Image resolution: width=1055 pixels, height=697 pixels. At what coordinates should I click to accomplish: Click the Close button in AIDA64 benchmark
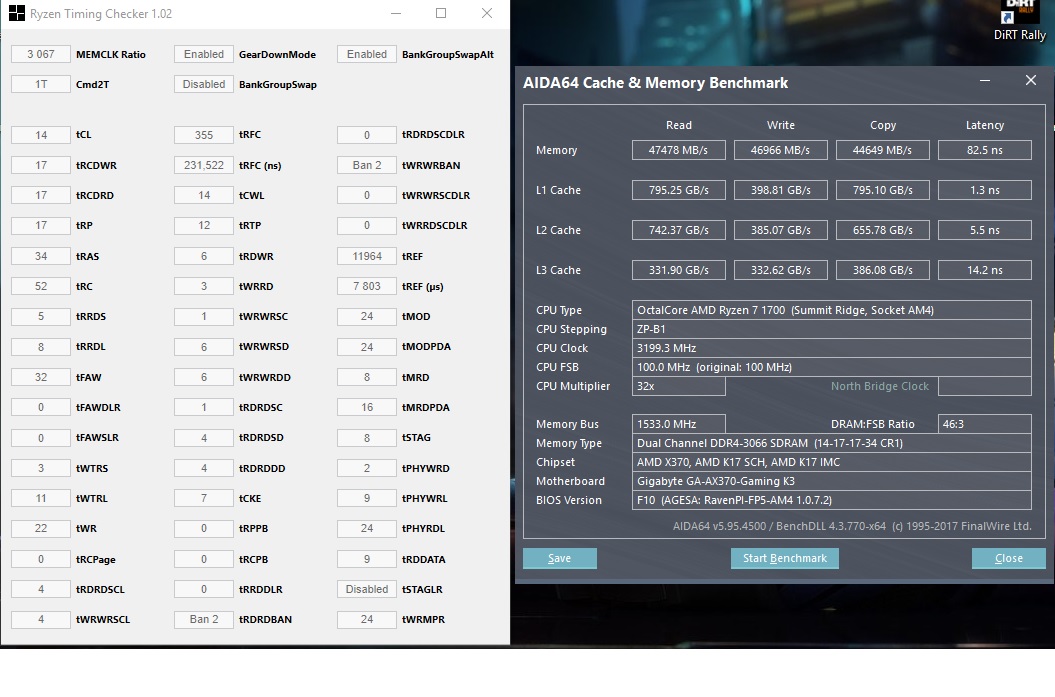(1009, 558)
